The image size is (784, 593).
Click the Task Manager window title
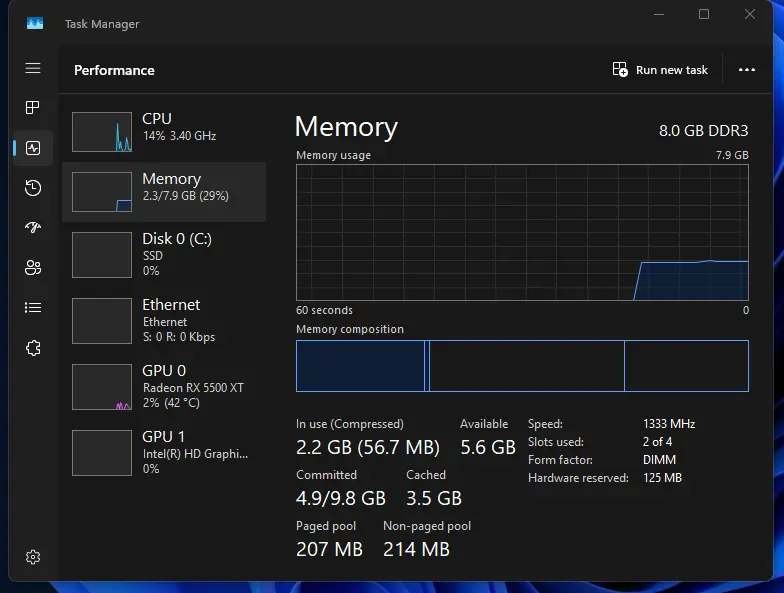[x=102, y=24]
